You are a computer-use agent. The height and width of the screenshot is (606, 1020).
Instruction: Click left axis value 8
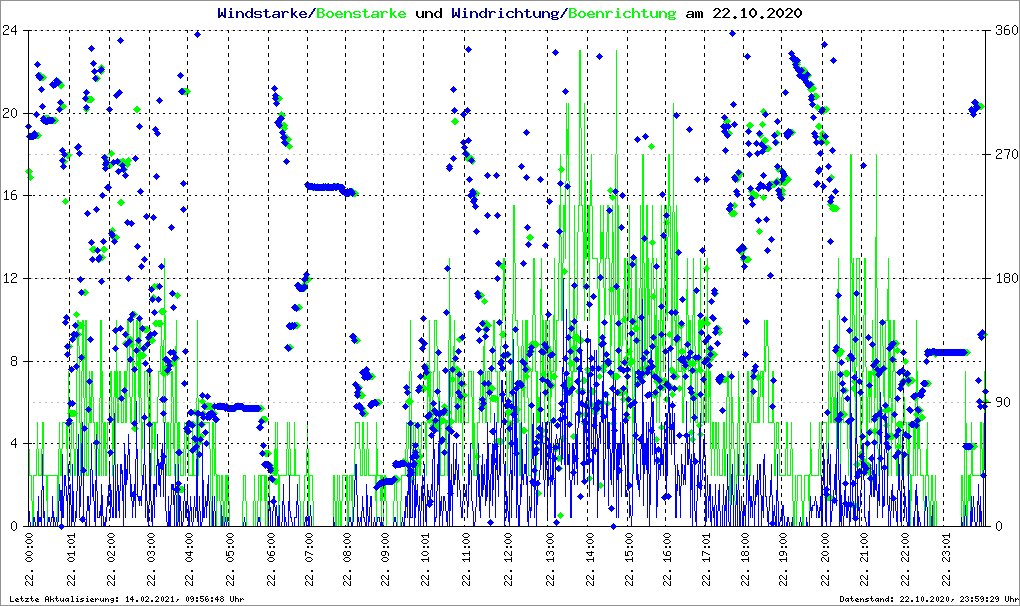(x=13, y=361)
